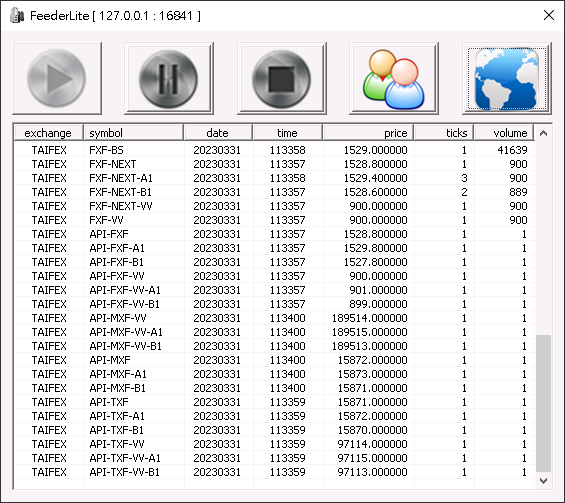Click the ticks column header
This screenshot has width=565, height=503.
click(x=444, y=133)
